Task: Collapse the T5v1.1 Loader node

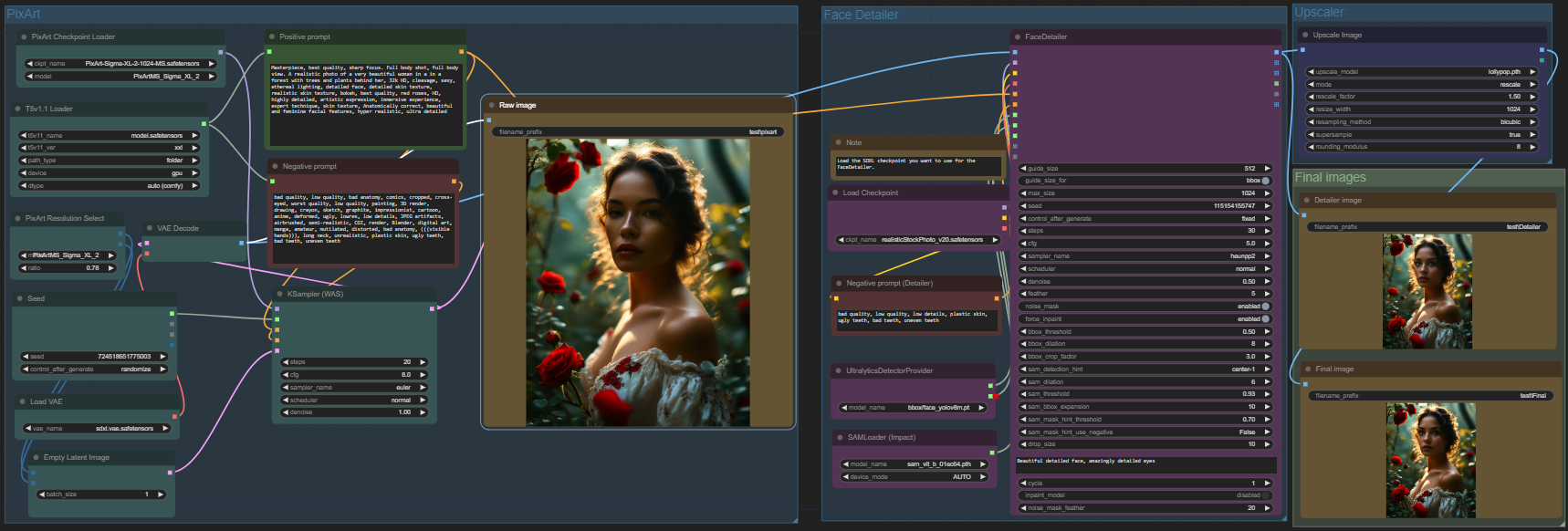Action: [x=17, y=109]
